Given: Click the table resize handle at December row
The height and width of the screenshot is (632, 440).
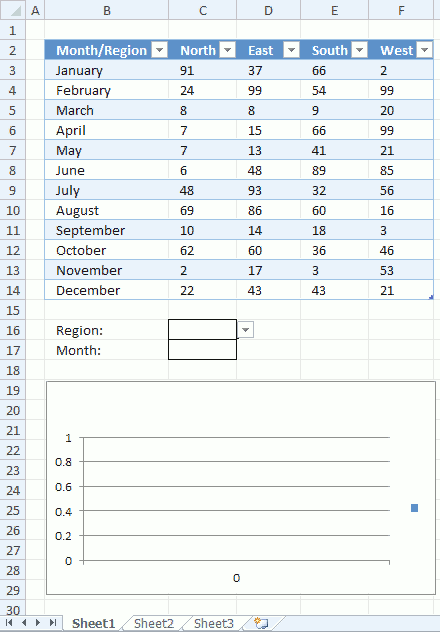Looking at the screenshot, I should pyautogui.click(x=431, y=297).
